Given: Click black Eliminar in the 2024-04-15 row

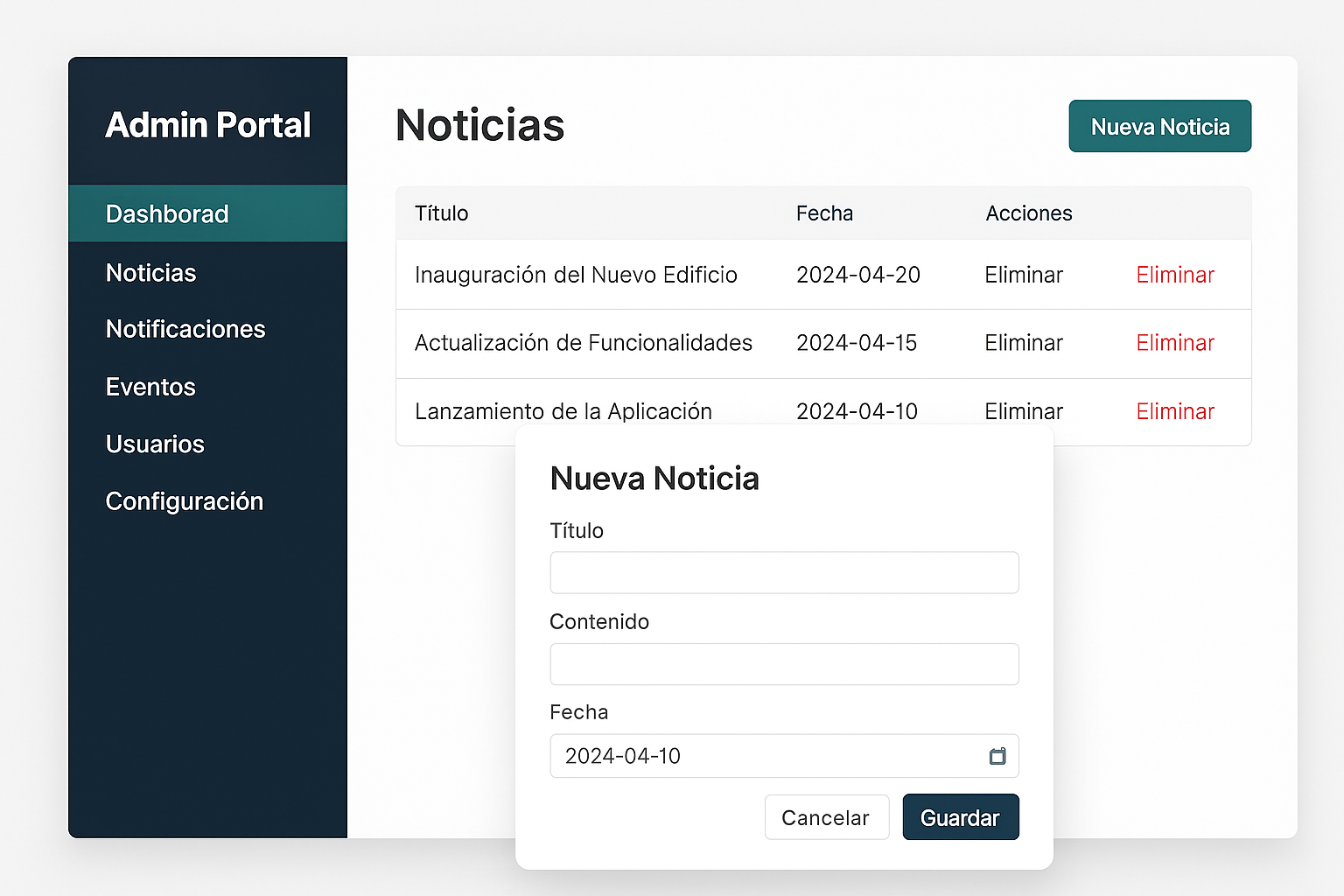Looking at the screenshot, I should click(x=1023, y=343).
